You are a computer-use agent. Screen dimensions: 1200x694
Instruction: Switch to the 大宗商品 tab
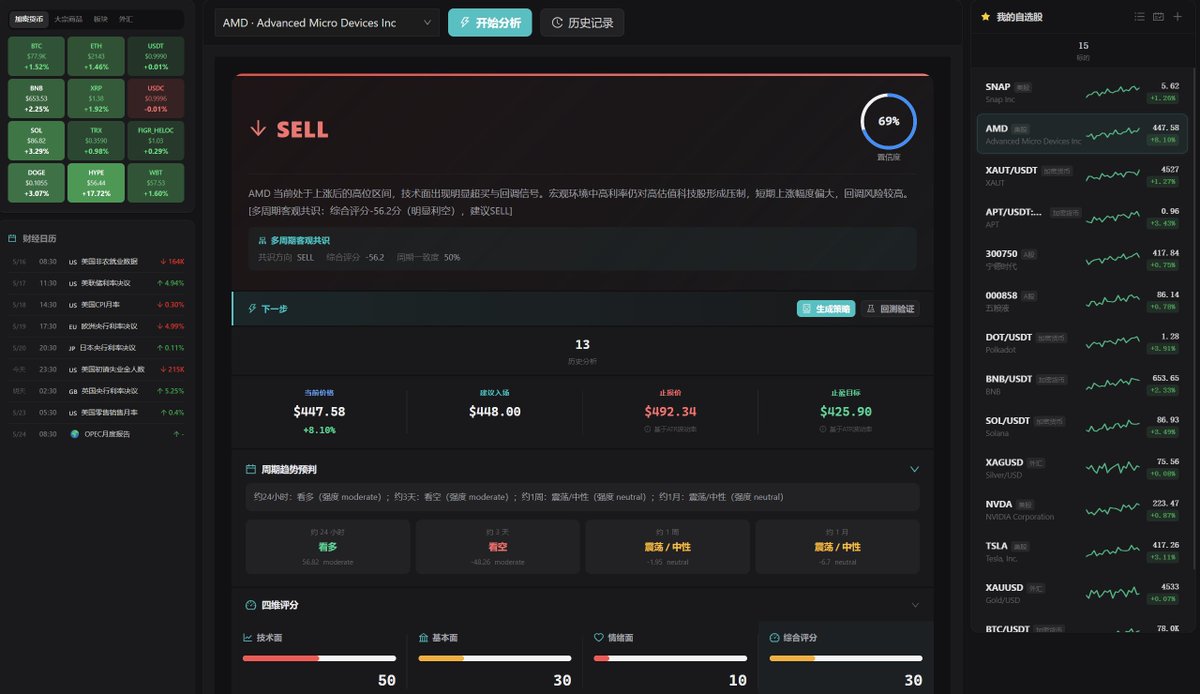click(68, 19)
